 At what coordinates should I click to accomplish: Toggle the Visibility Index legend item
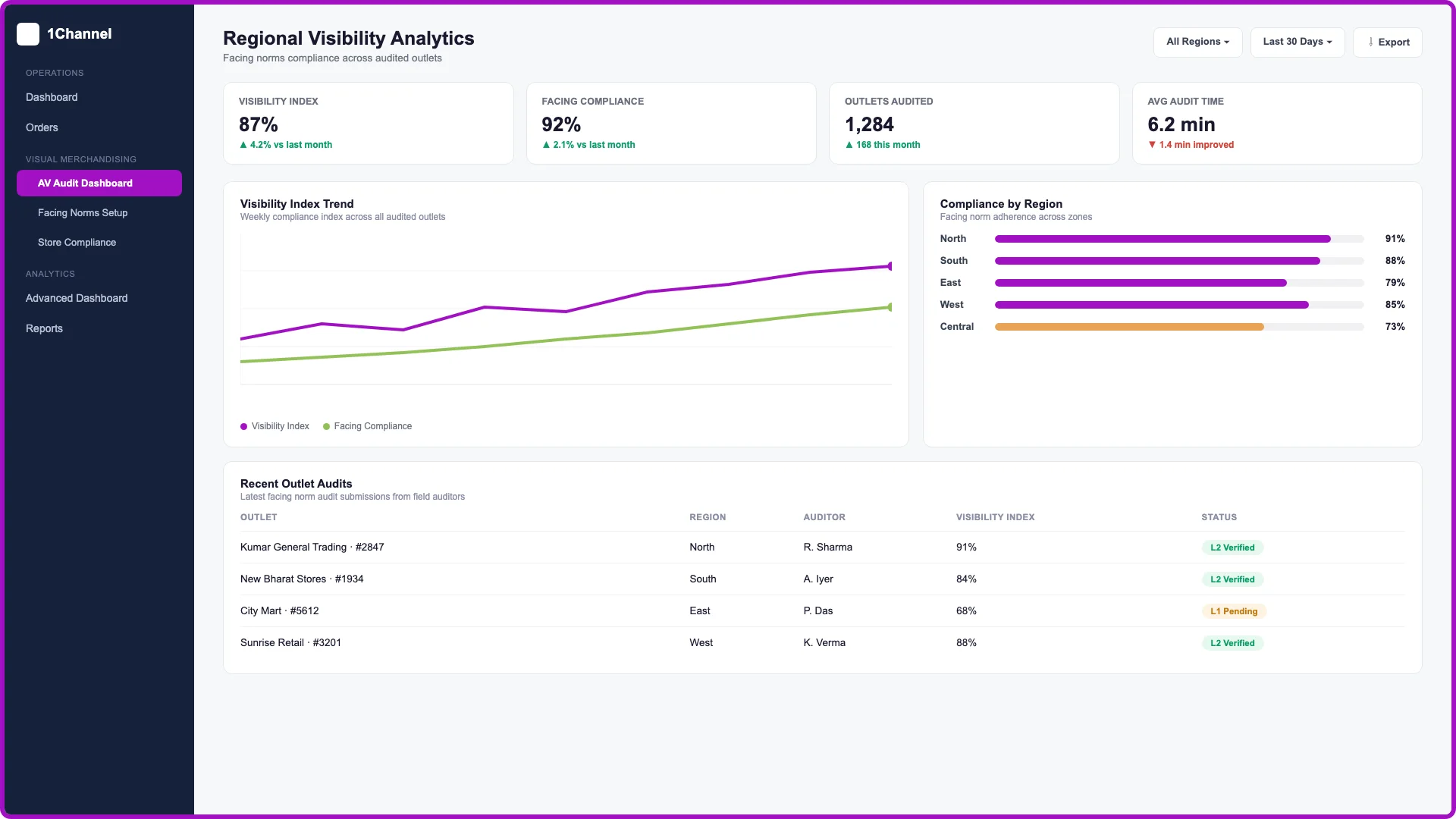275,426
